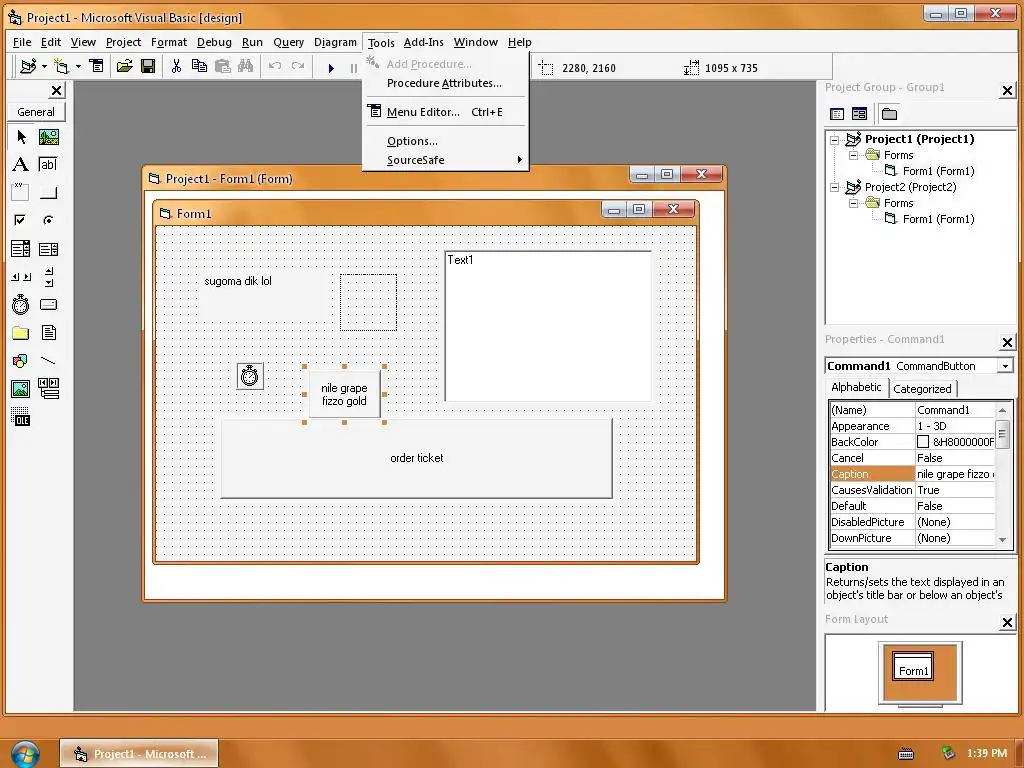Image resolution: width=1024 pixels, height=768 pixels.
Task: Open the Menu Editor toolbar icon
Action: click(97, 66)
